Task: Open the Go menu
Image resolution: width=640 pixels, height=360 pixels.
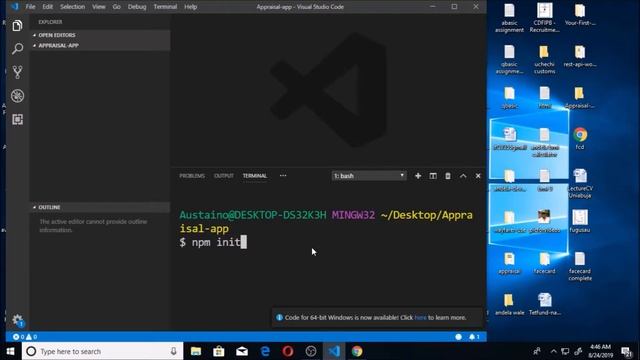Action: [x=116, y=7]
